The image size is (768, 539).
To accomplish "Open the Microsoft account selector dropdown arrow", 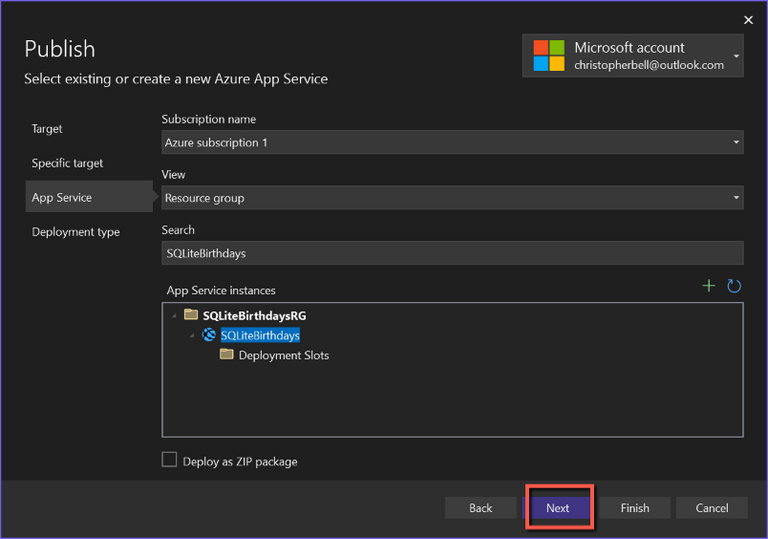I will coord(737,56).
